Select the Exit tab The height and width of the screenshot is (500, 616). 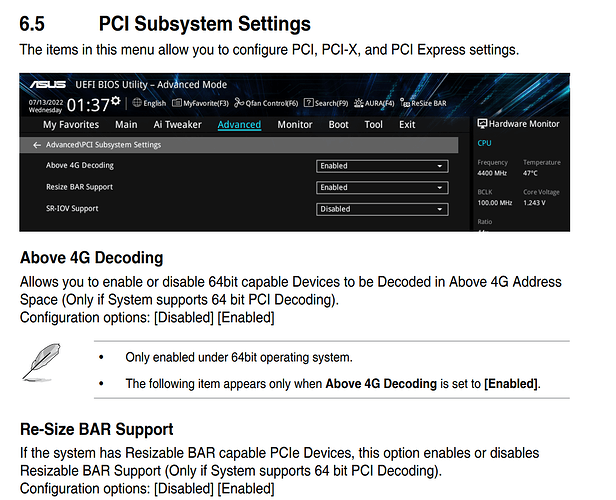pos(407,125)
